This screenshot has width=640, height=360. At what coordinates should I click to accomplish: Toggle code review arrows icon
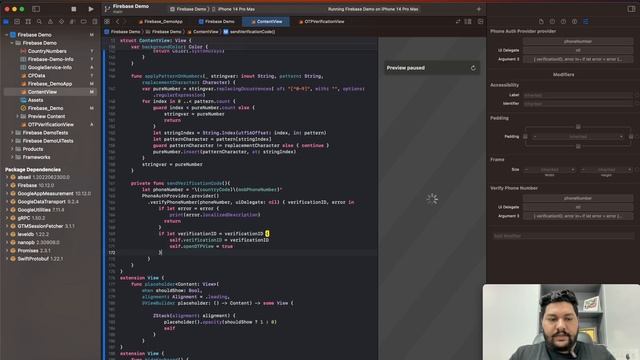[x=458, y=22]
